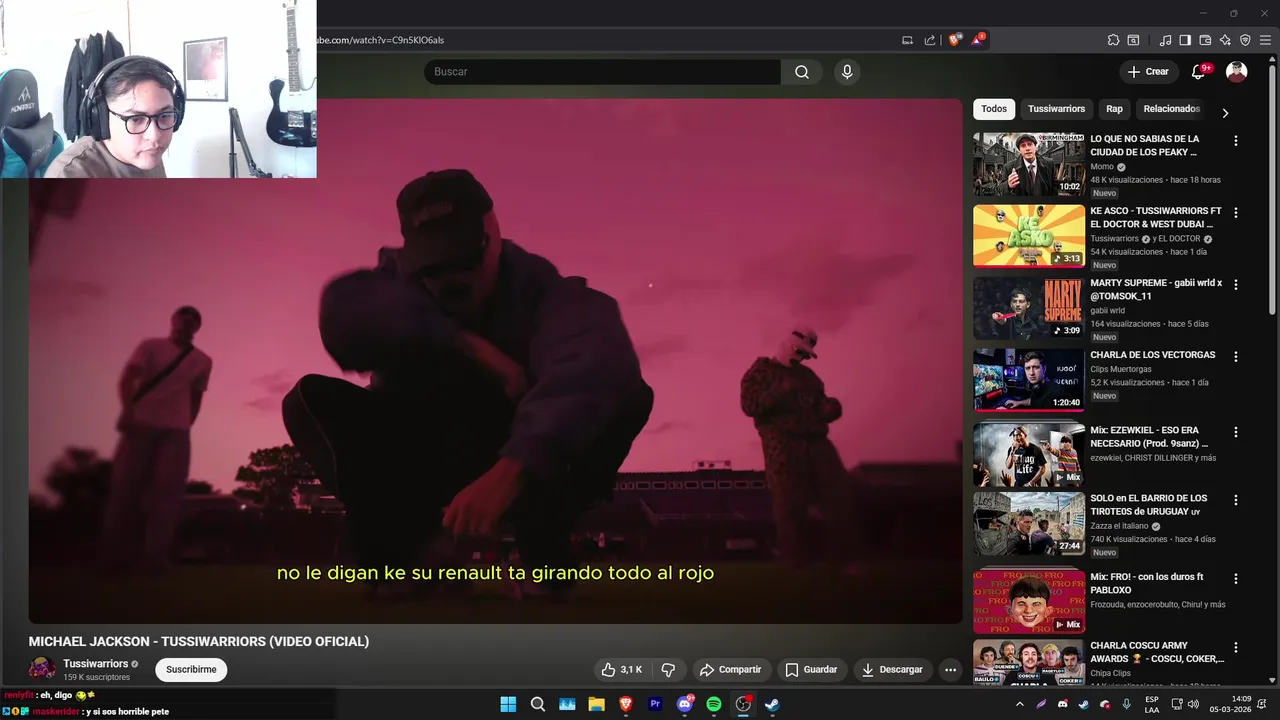Start voice search with microphone icon
This screenshot has height=720, width=1280.
847,72
